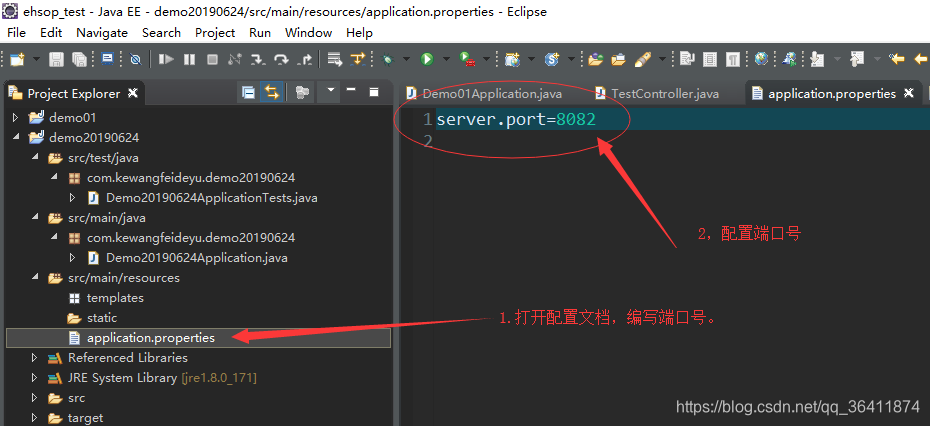The image size is (930, 426).
Task: Click the Suspend (pause) icon
Action: (189, 59)
